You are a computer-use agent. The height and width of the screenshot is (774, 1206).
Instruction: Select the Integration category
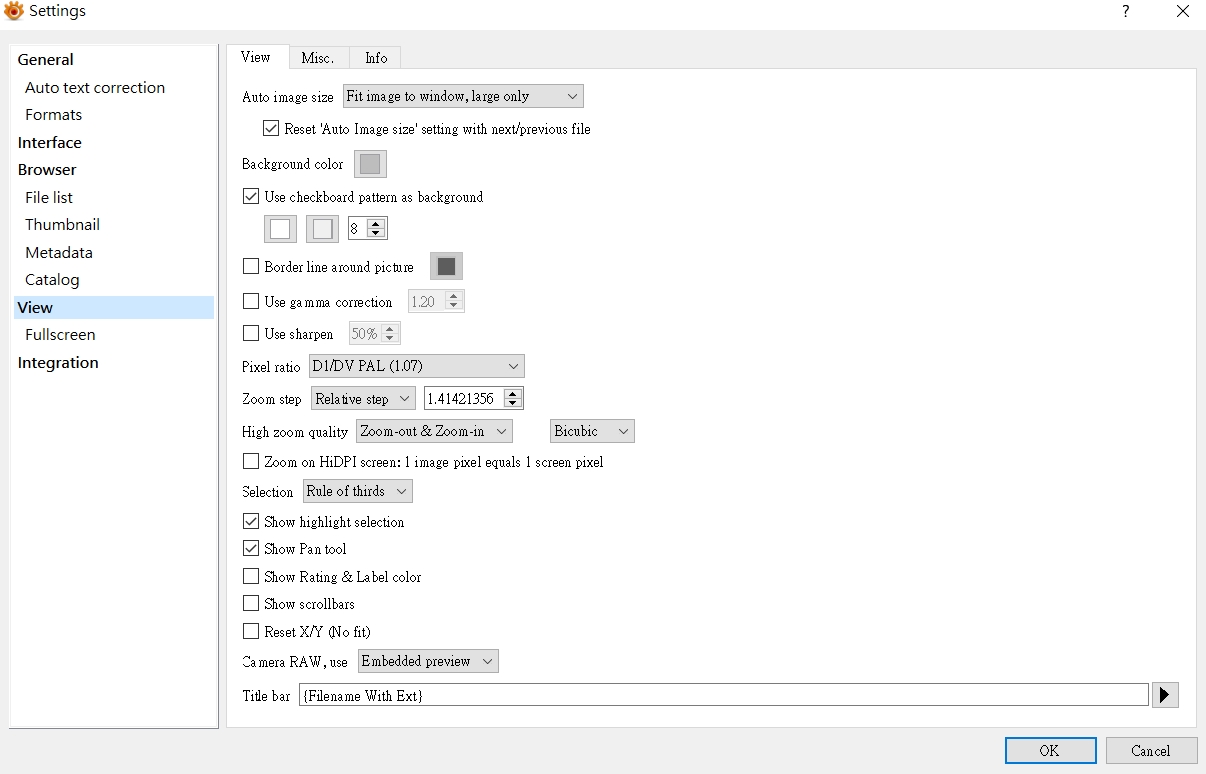(58, 363)
